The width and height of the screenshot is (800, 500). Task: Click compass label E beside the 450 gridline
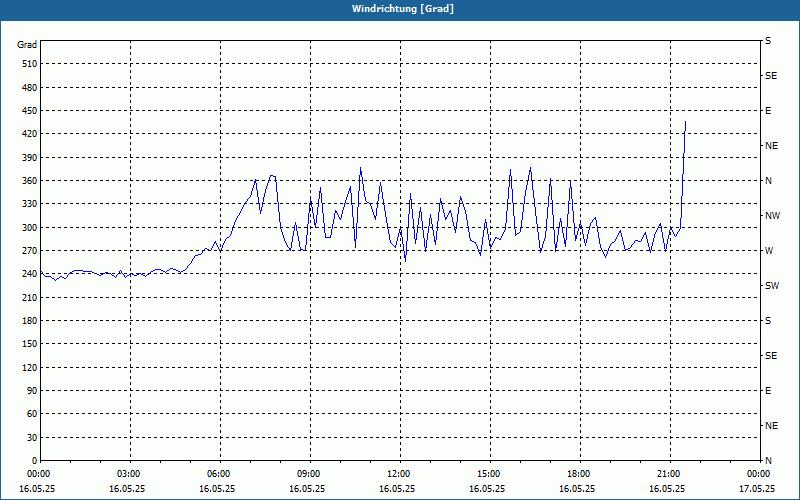(768, 111)
